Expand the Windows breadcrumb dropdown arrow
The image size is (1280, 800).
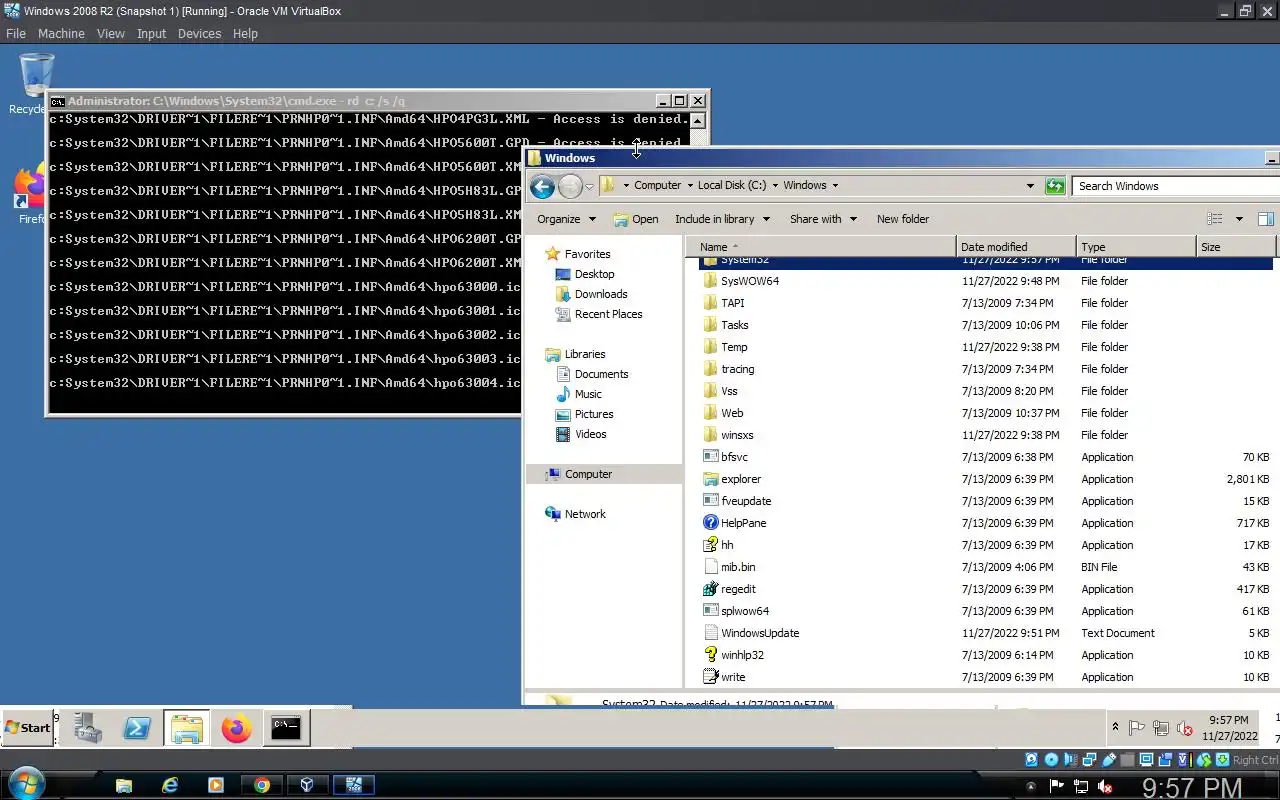(835, 185)
